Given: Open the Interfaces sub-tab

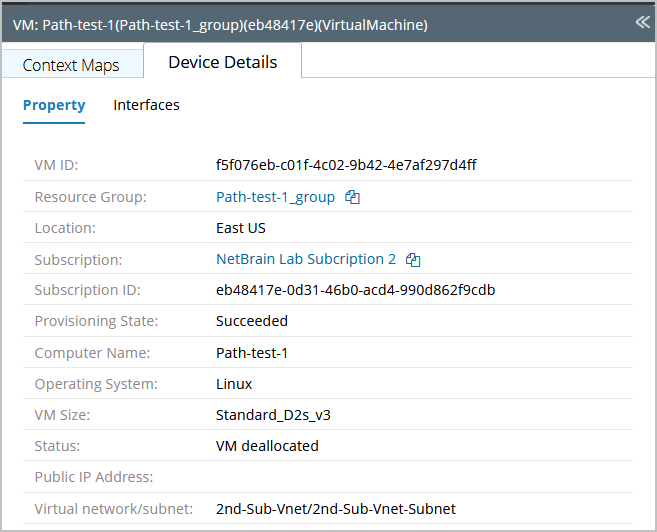Looking at the screenshot, I should [x=146, y=105].
